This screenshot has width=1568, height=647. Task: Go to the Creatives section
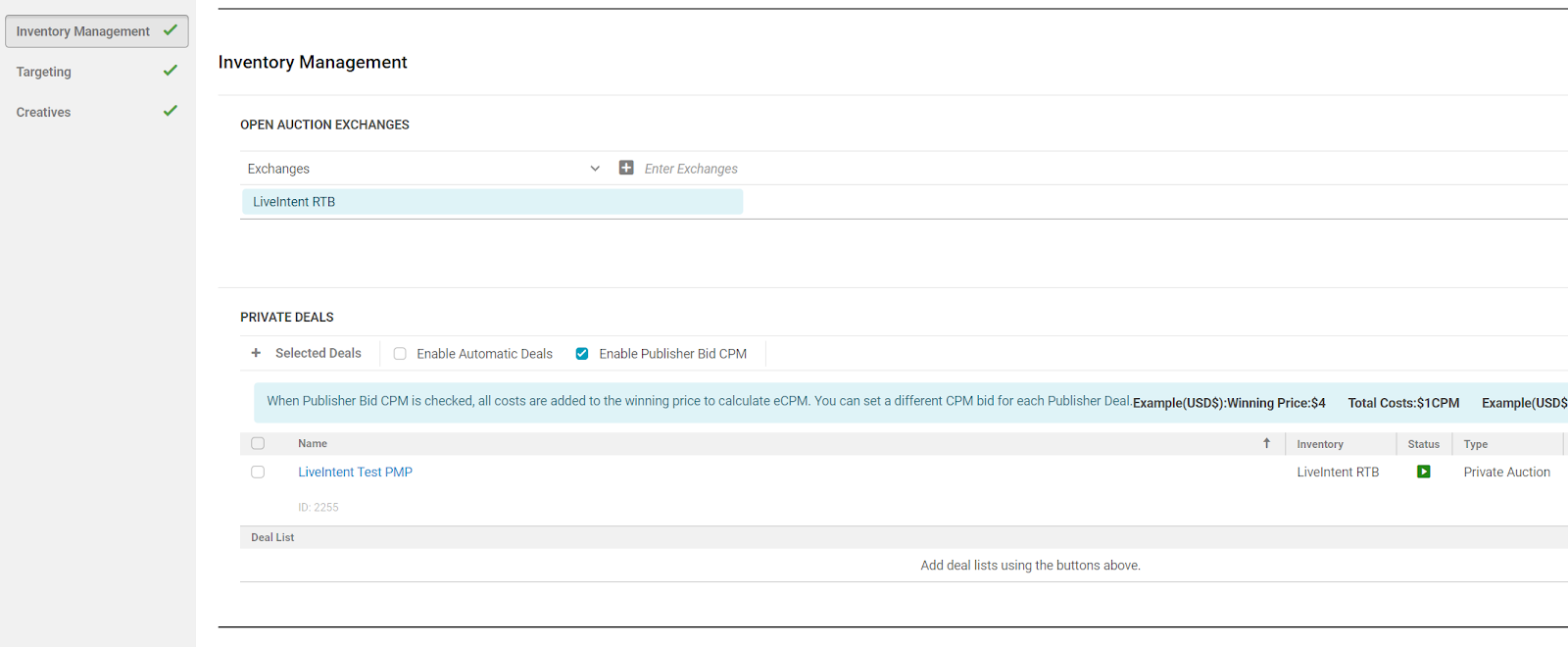click(44, 112)
